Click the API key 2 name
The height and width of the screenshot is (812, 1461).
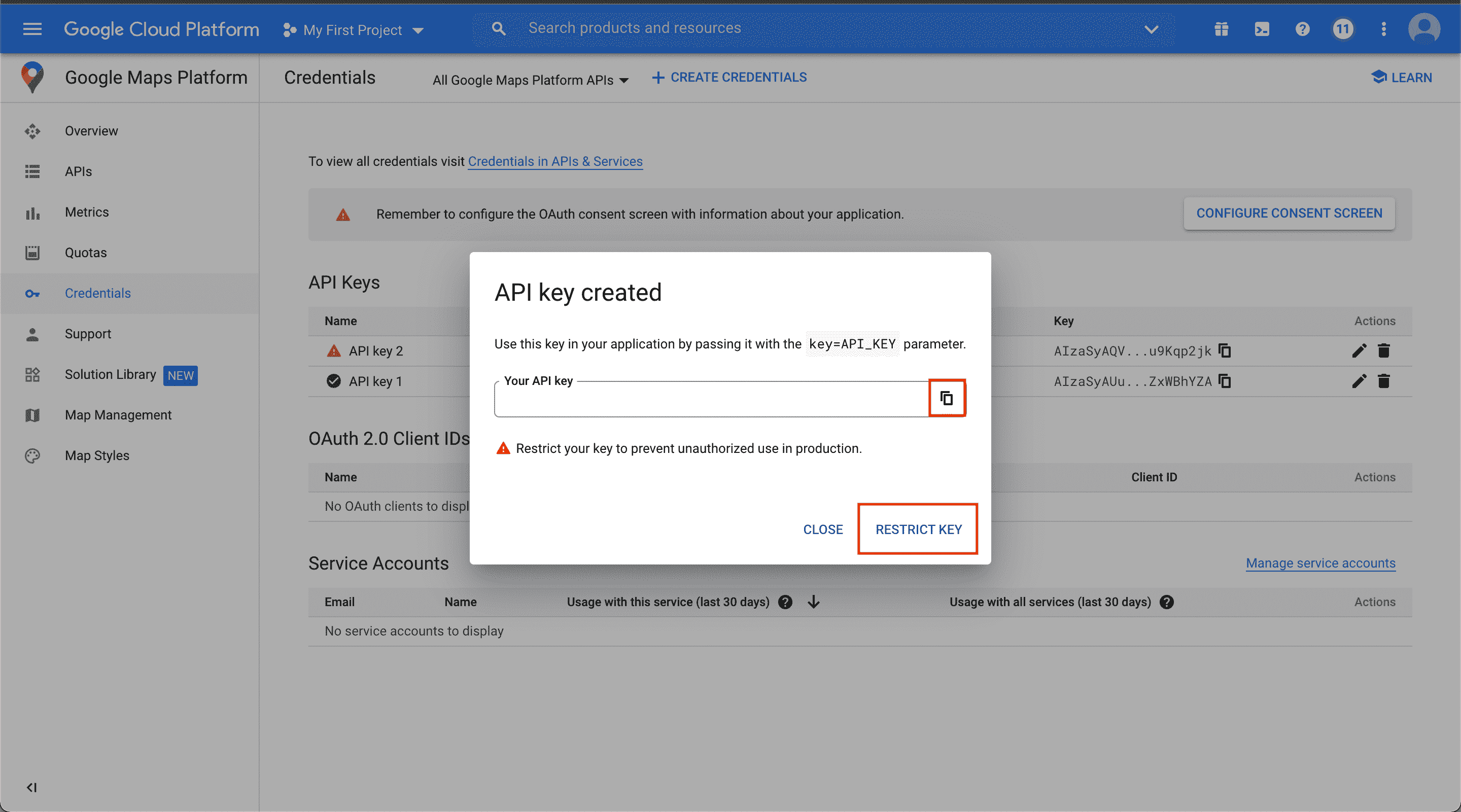click(376, 351)
